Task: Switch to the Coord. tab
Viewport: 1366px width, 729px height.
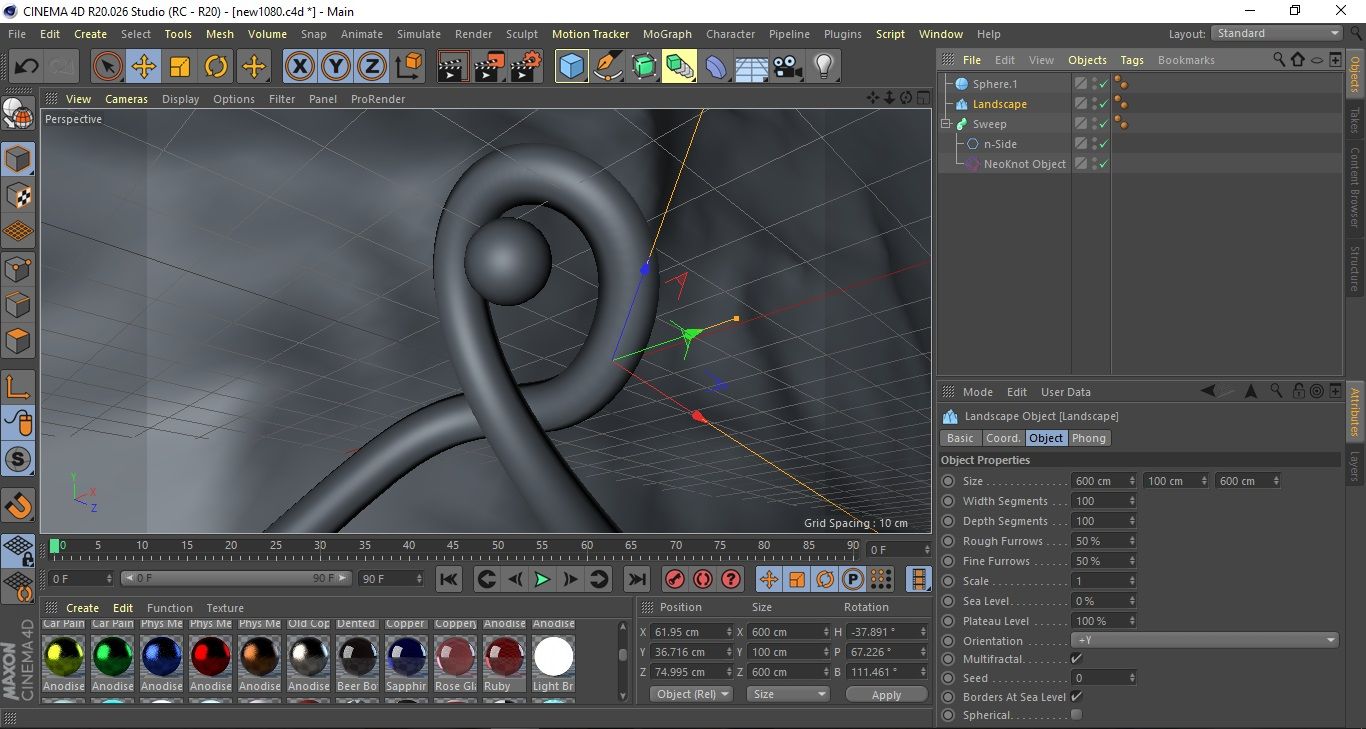Action: (1003, 438)
